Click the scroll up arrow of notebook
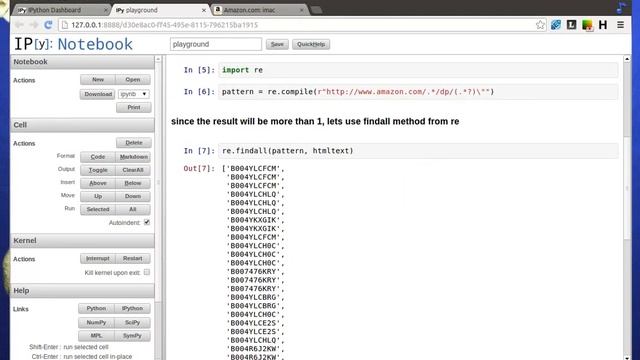640x360 pixels. tap(627, 59)
